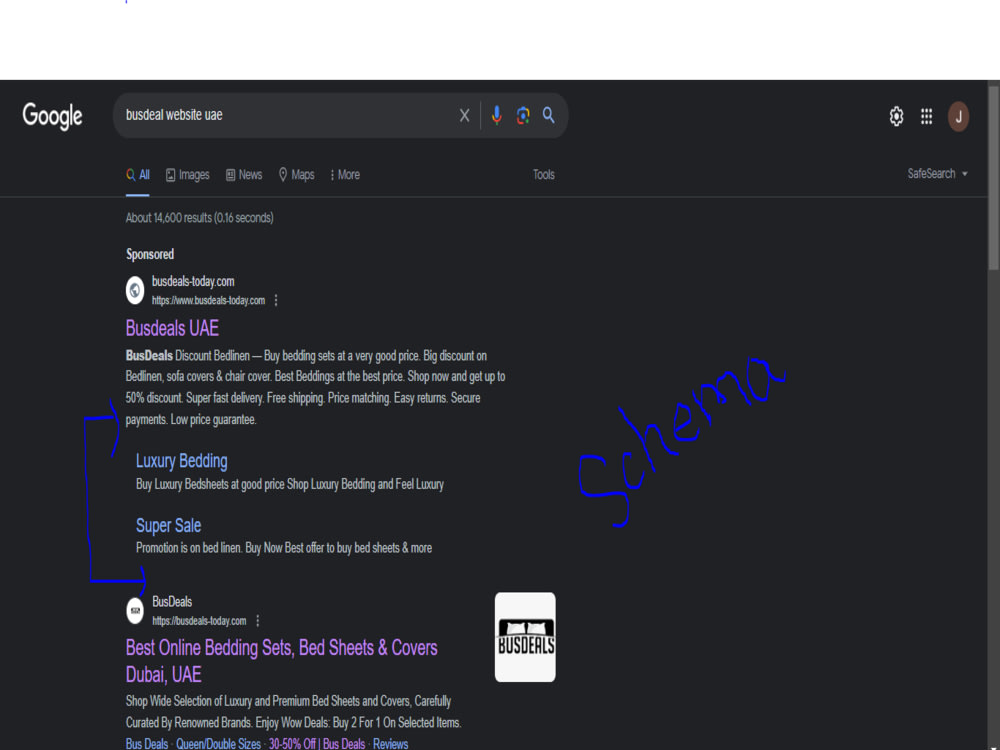Viewport: 1000px width, 750px height.
Task: Open the News tab
Action: pyautogui.click(x=244, y=175)
